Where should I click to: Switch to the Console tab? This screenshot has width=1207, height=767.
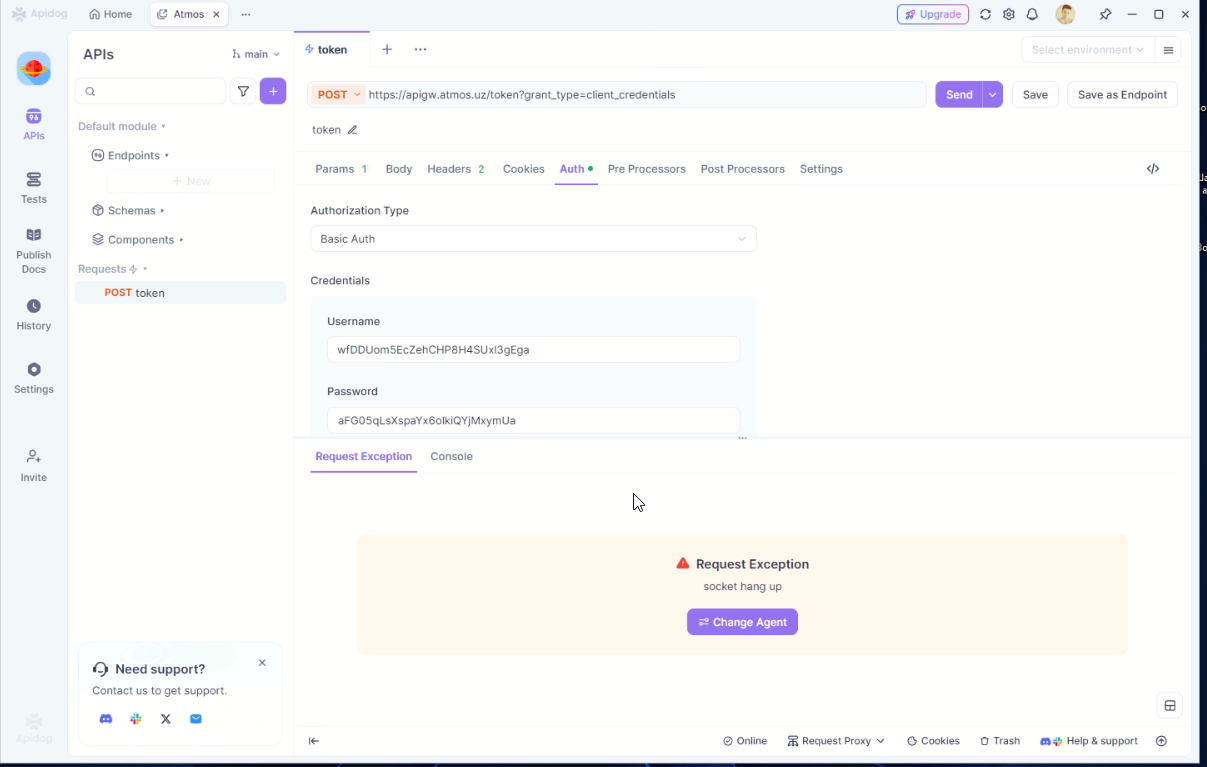click(451, 456)
